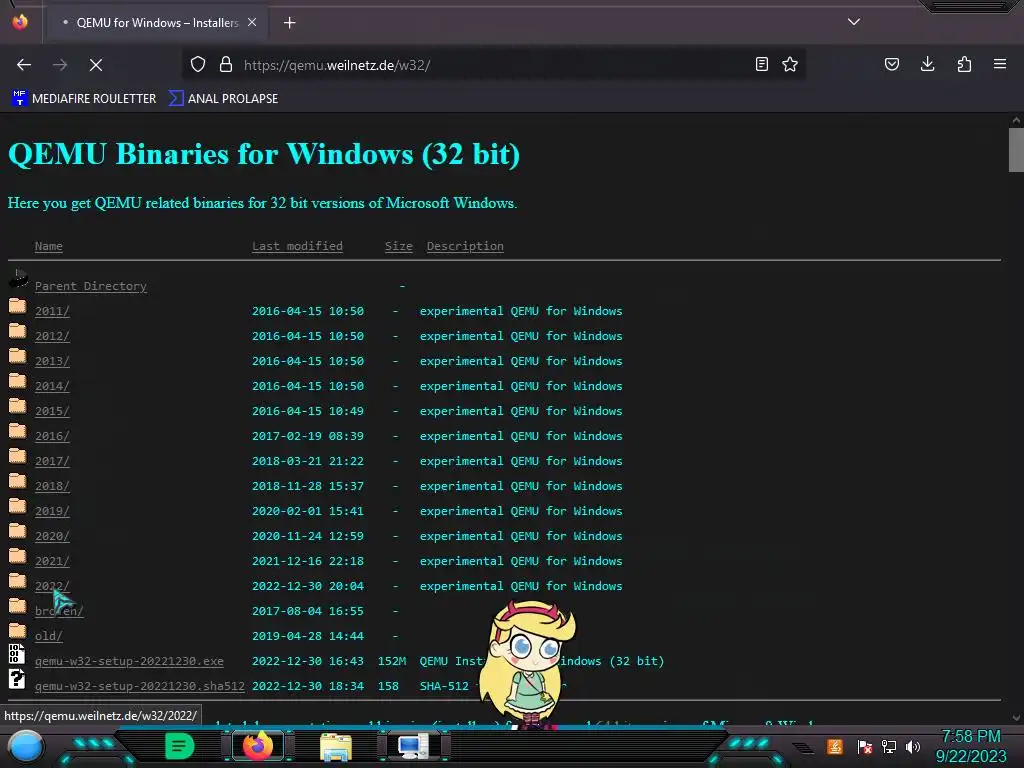Open the 2016/ folder
This screenshot has height=768, width=1024.
tap(52, 436)
